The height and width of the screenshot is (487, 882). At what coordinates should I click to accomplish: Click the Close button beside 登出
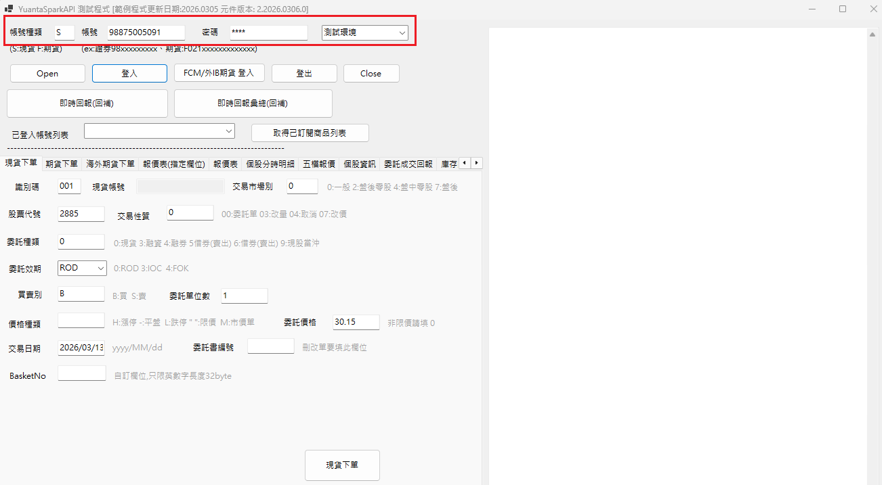[371, 74]
